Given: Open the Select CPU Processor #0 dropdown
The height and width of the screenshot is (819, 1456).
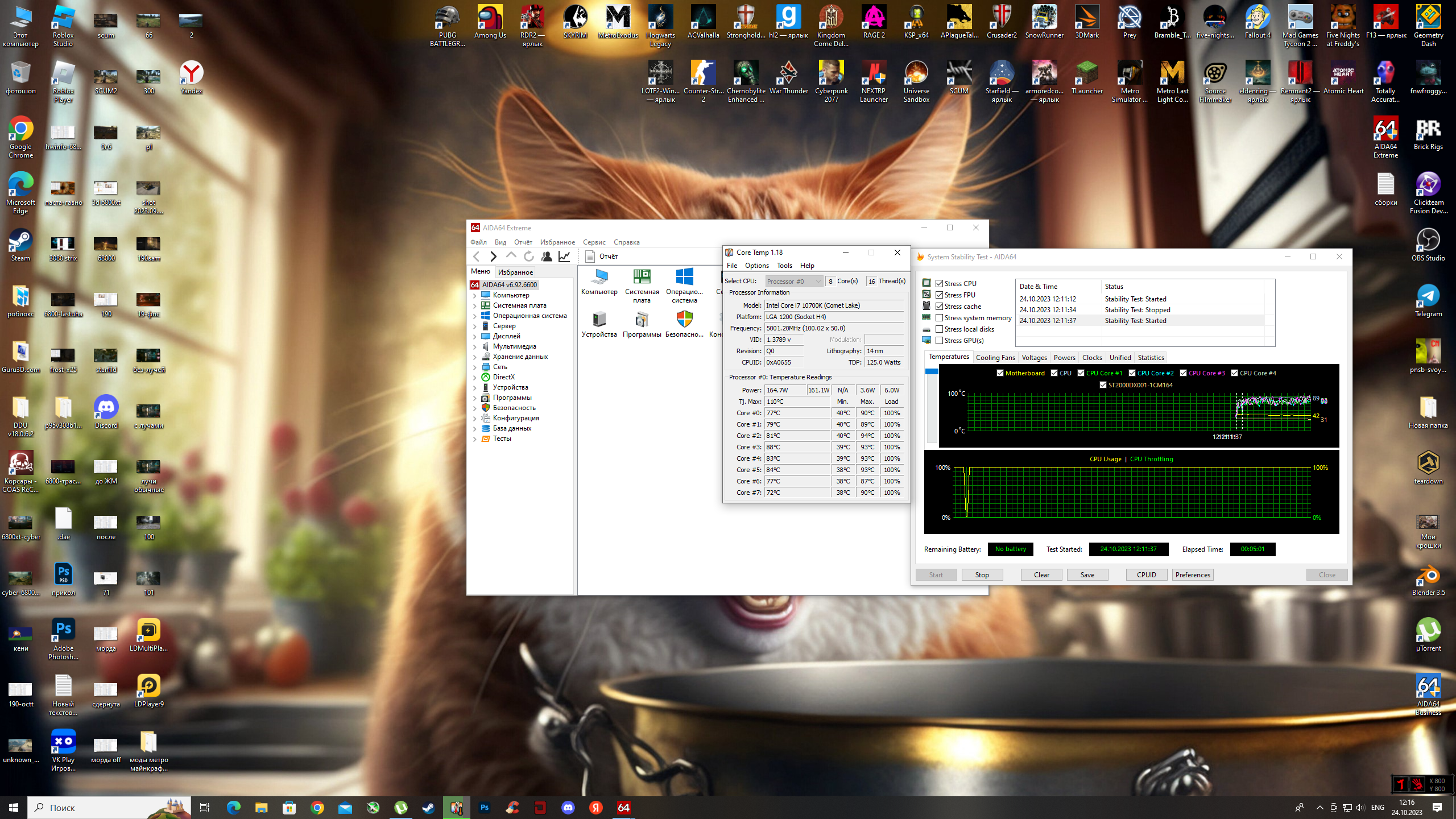Looking at the screenshot, I should tap(793, 282).
